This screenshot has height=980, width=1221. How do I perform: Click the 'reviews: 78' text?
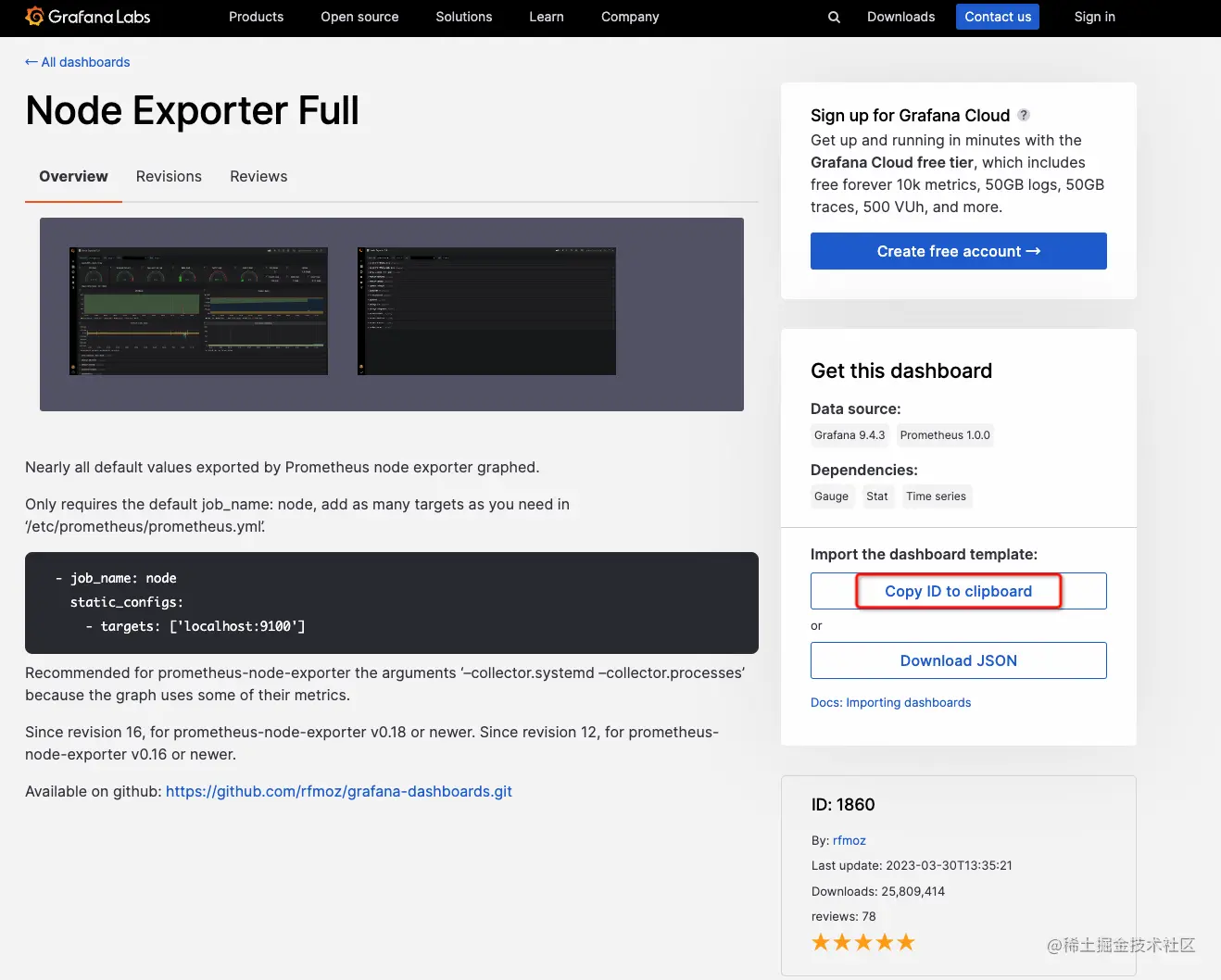coord(843,916)
